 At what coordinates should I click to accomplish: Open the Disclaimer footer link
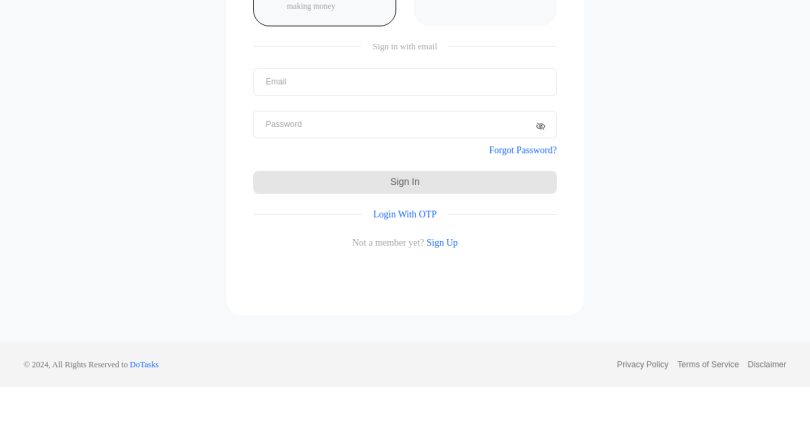pos(767,365)
